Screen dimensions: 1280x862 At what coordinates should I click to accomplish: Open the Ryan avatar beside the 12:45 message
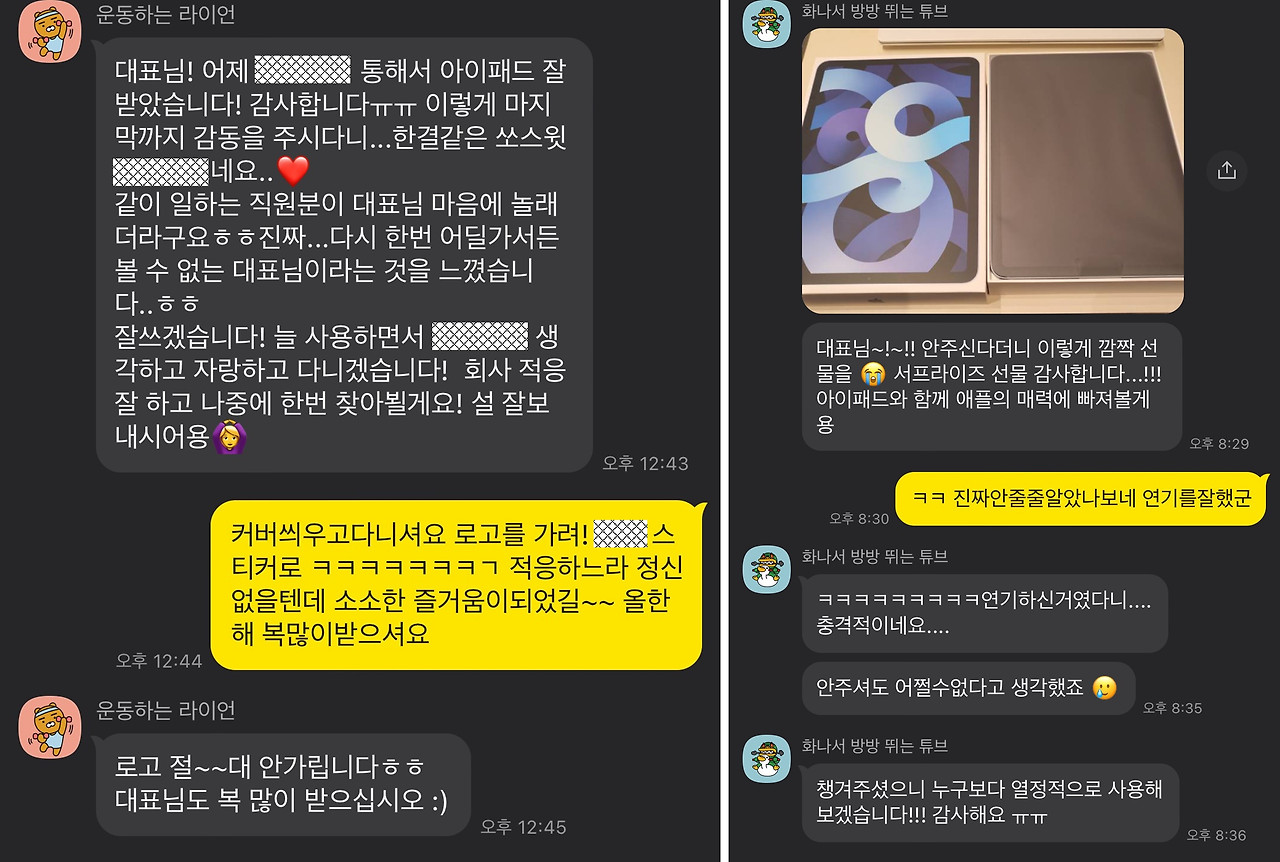click(51, 727)
